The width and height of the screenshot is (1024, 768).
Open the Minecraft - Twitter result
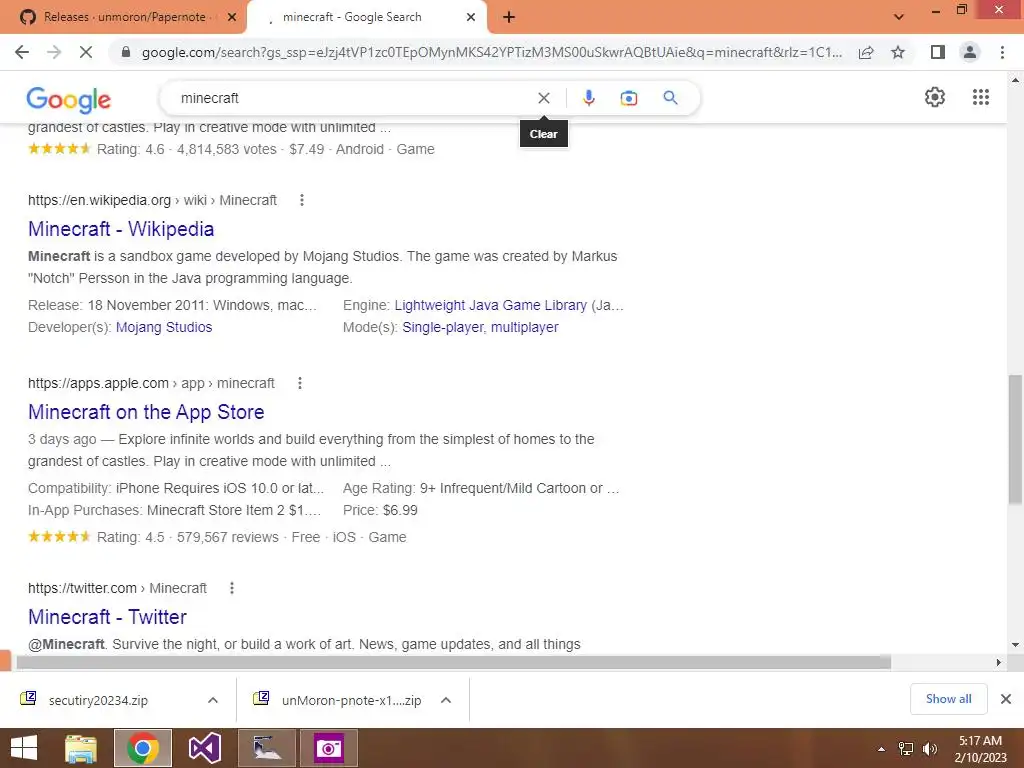[107, 617]
